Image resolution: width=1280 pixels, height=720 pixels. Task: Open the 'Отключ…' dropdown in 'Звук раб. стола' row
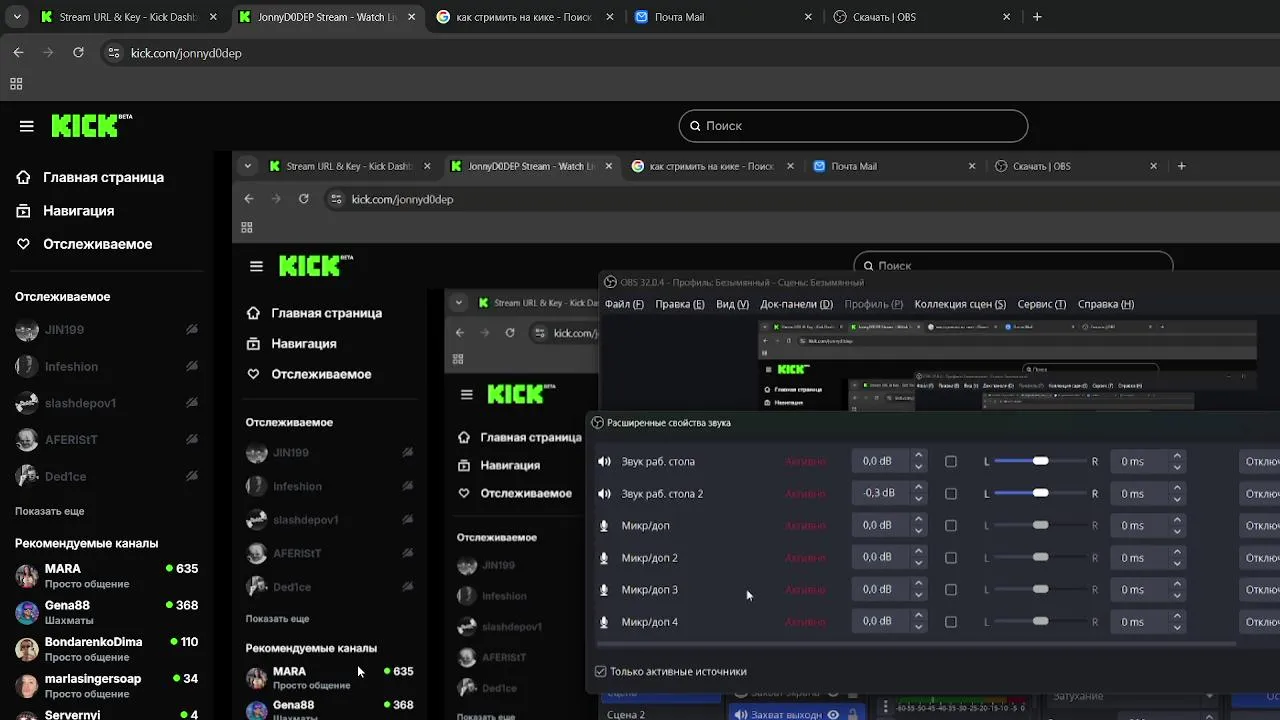1259,462
